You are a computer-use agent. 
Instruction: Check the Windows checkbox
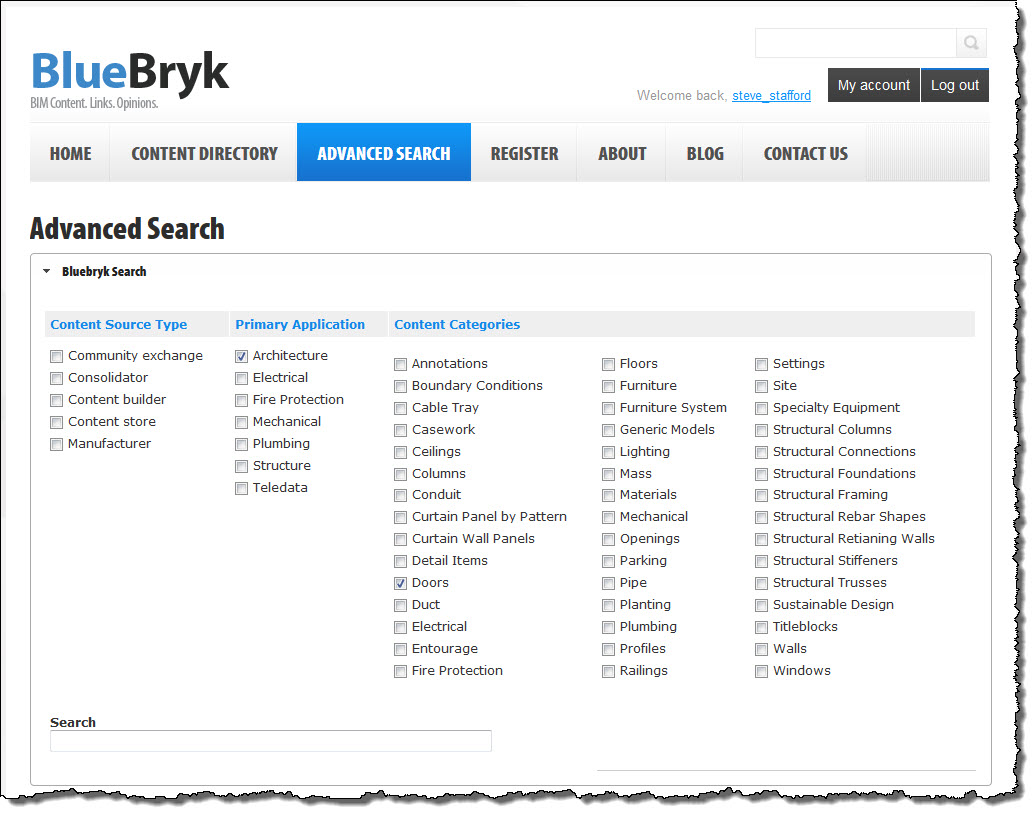762,671
